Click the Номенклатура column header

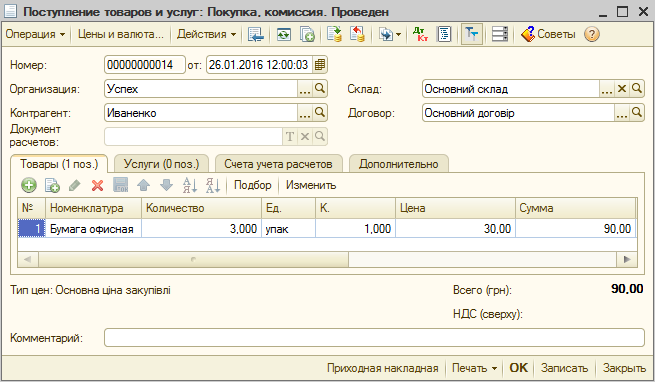[93, 208]
